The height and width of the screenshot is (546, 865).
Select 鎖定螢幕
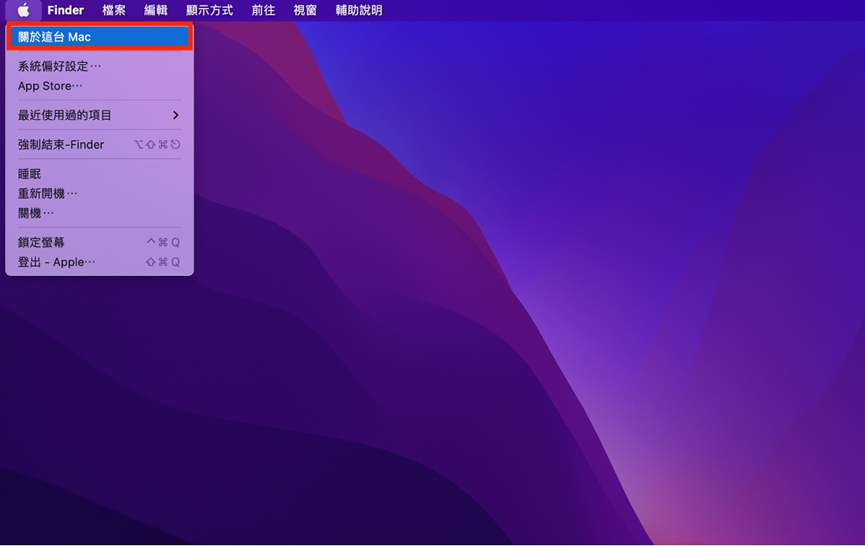[99, 242]
